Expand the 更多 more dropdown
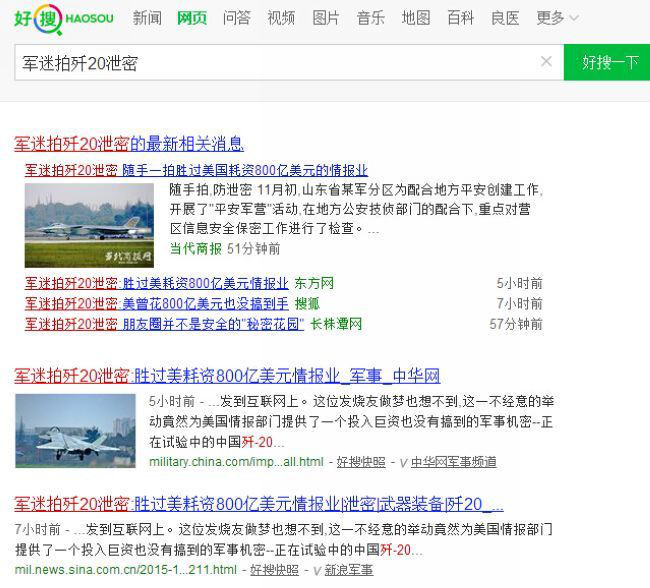 pos(557,18)
